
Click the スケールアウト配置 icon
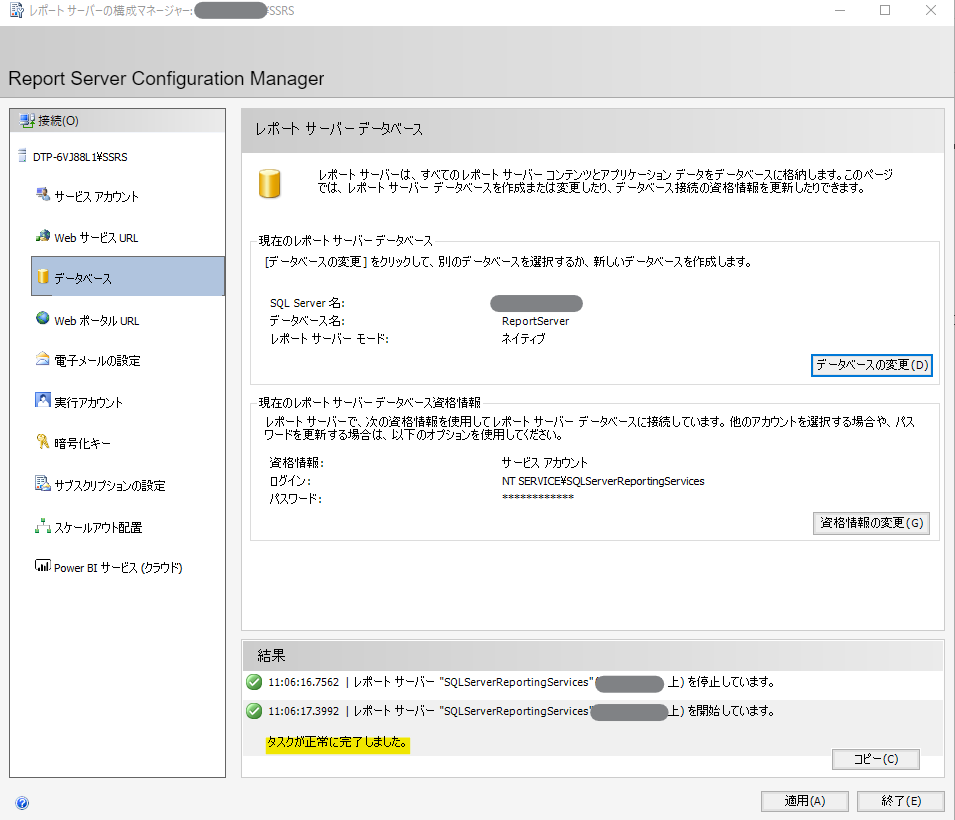pyautogui.click(x=43, y=526)
